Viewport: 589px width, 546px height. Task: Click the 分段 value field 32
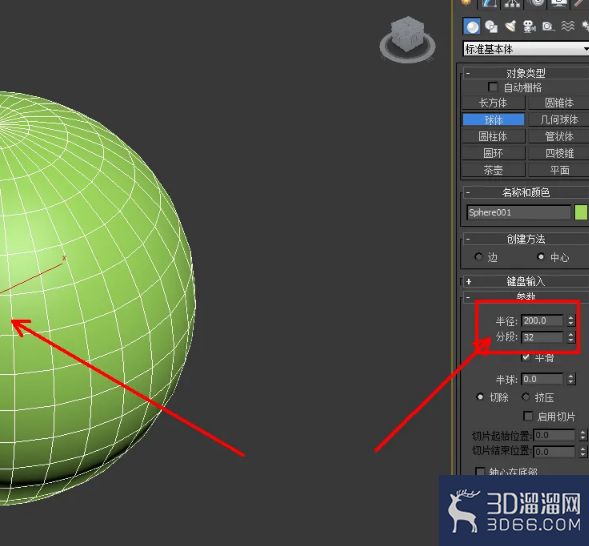542,337
